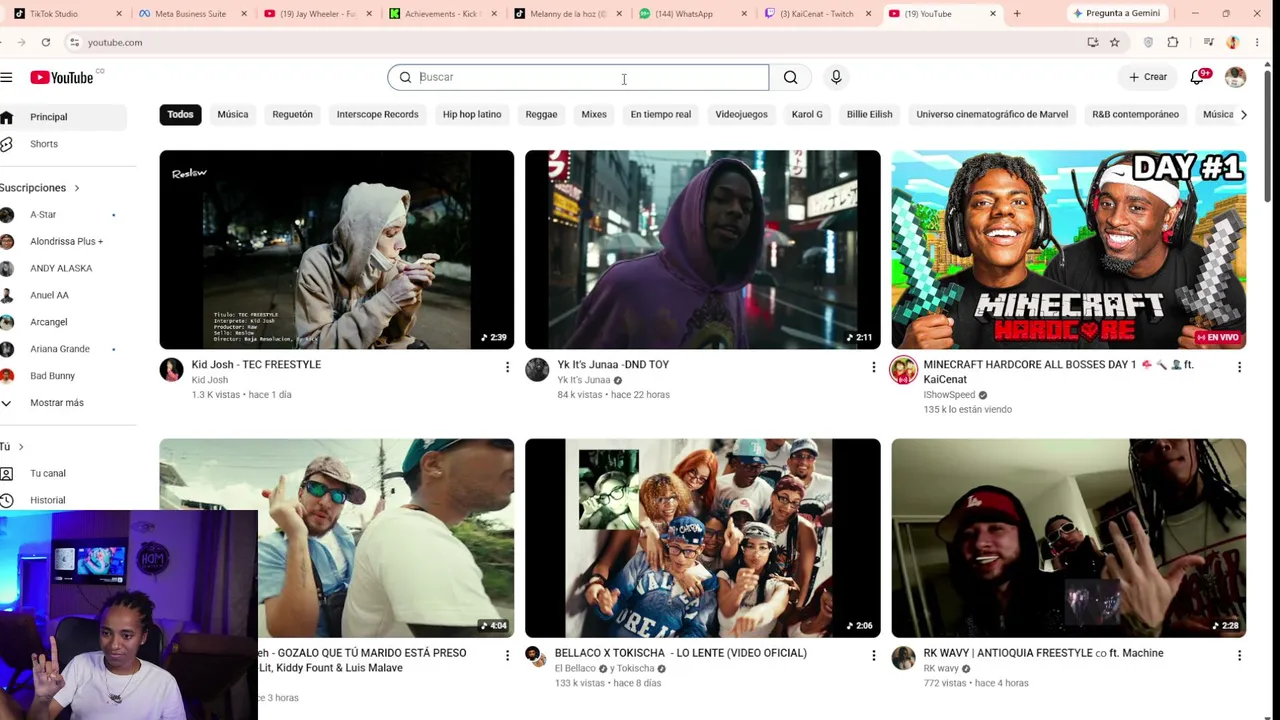This screenshot has width=1280, height=720.
Task: Open the browser extensions puzzle icon
Action: 1173,42
